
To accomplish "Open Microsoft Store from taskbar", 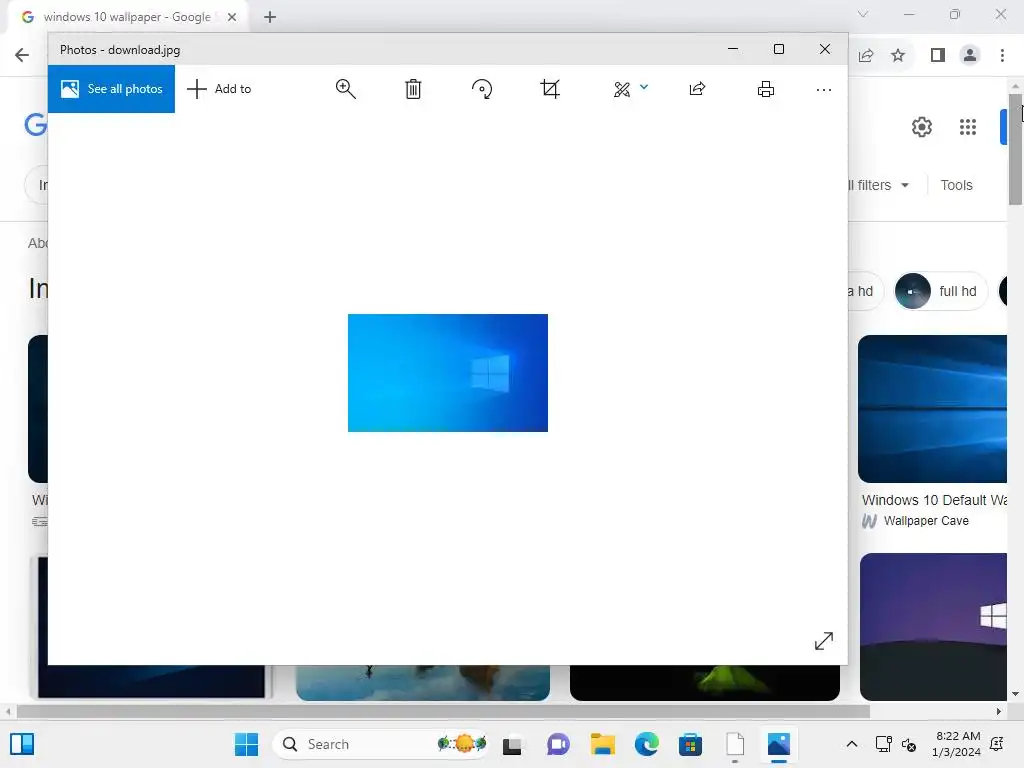I will [690, 744].
